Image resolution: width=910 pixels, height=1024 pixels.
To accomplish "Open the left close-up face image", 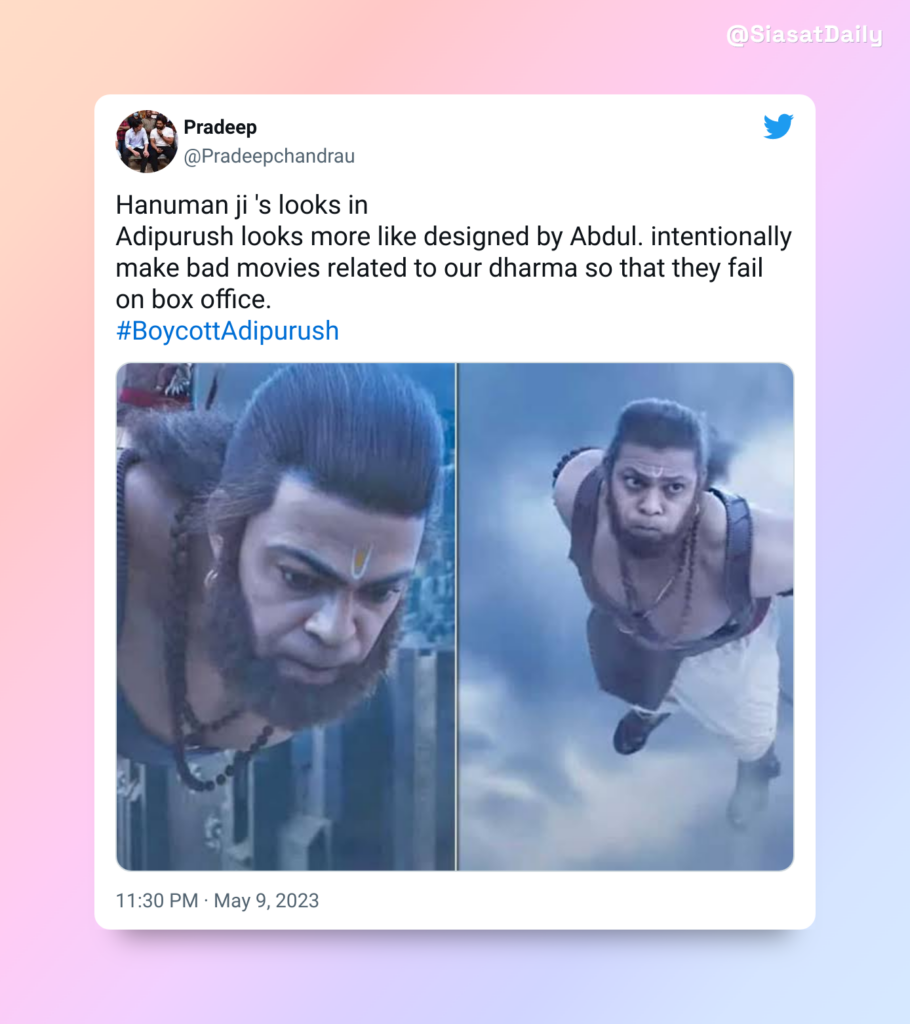I will pos(285,616).
